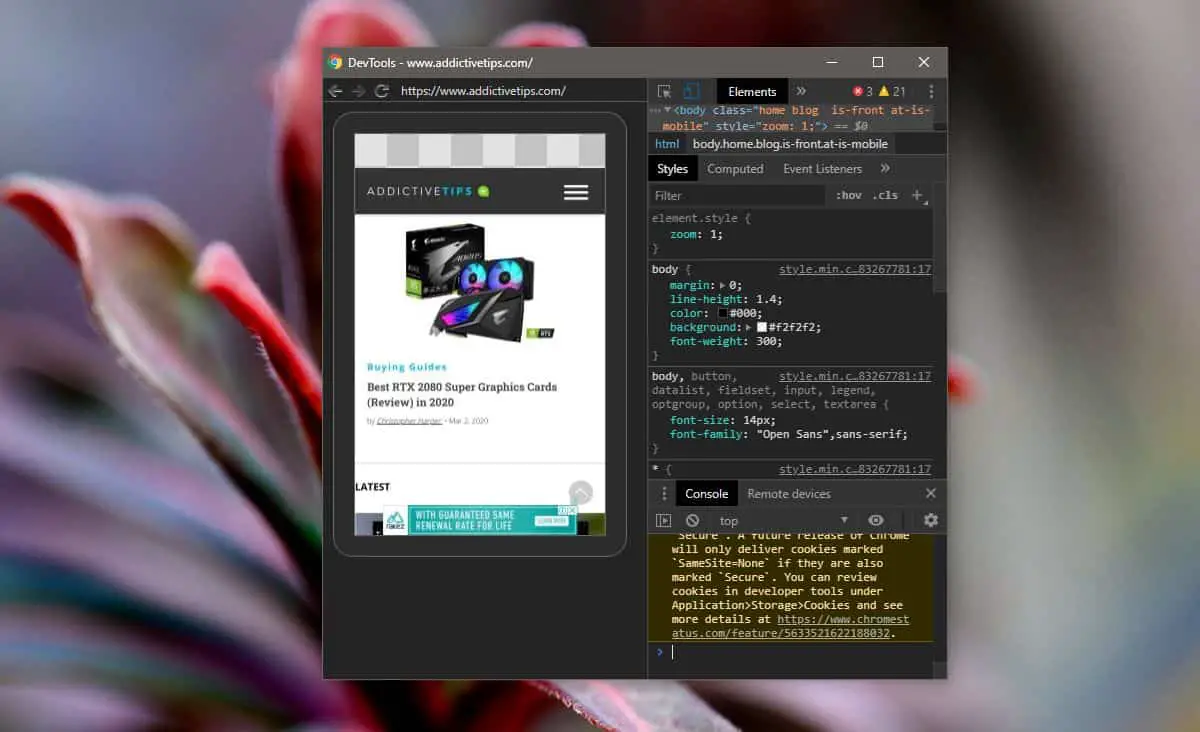Show more DevTools panels next to Elements
This screenshot has height=732, width=1200.
click(801, 91)
